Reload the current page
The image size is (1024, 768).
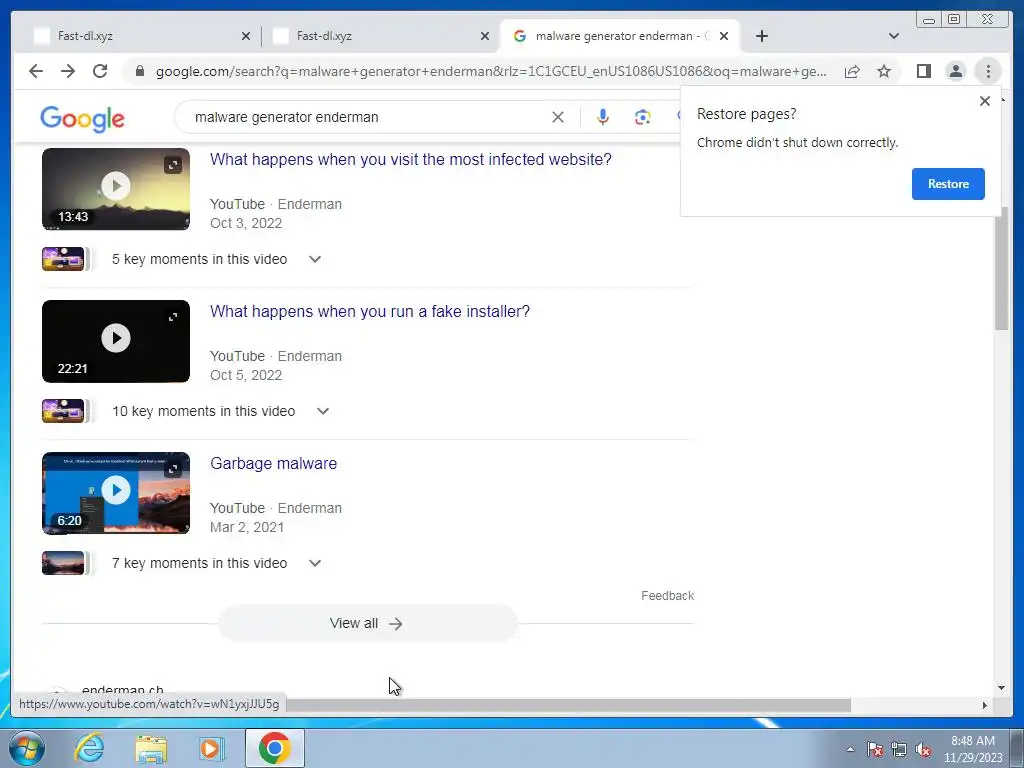100,71
